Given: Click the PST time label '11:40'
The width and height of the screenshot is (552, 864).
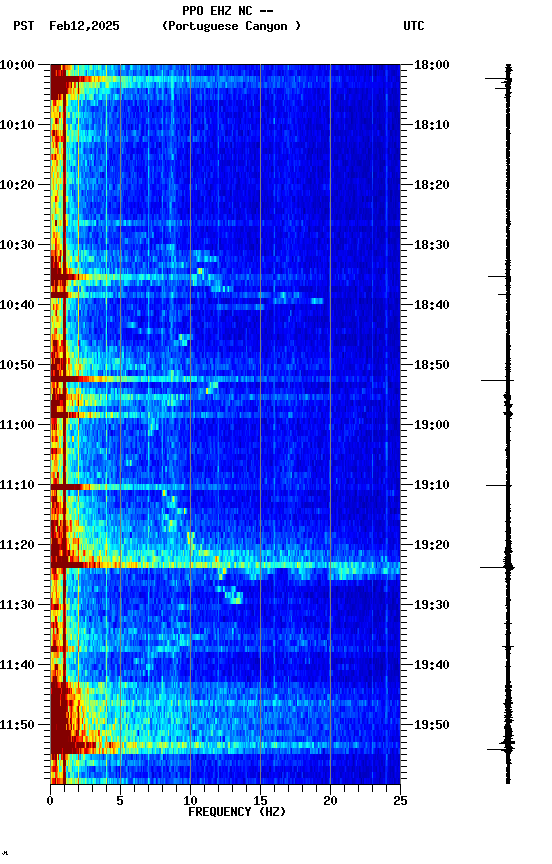Looking at the screenshot, I should pyautogui.click(x=17, y=665).
